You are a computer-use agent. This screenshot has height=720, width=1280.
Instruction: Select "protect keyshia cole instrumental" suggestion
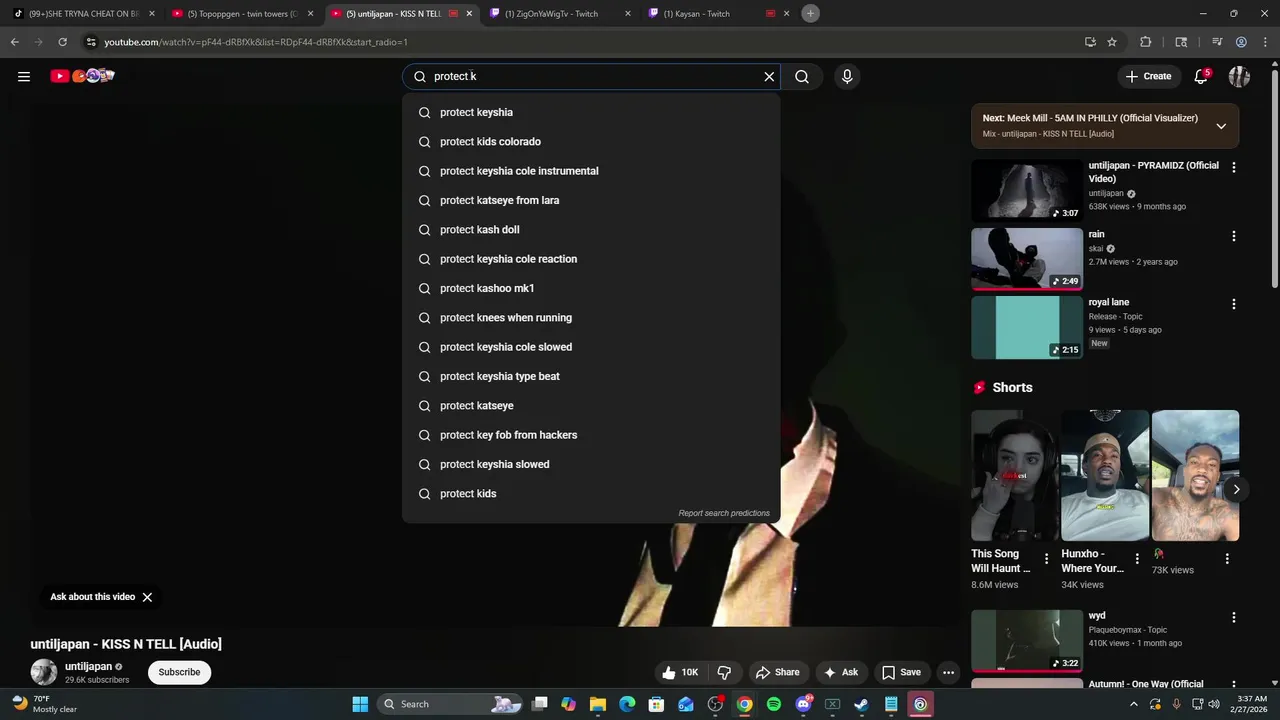click(591, 171)
